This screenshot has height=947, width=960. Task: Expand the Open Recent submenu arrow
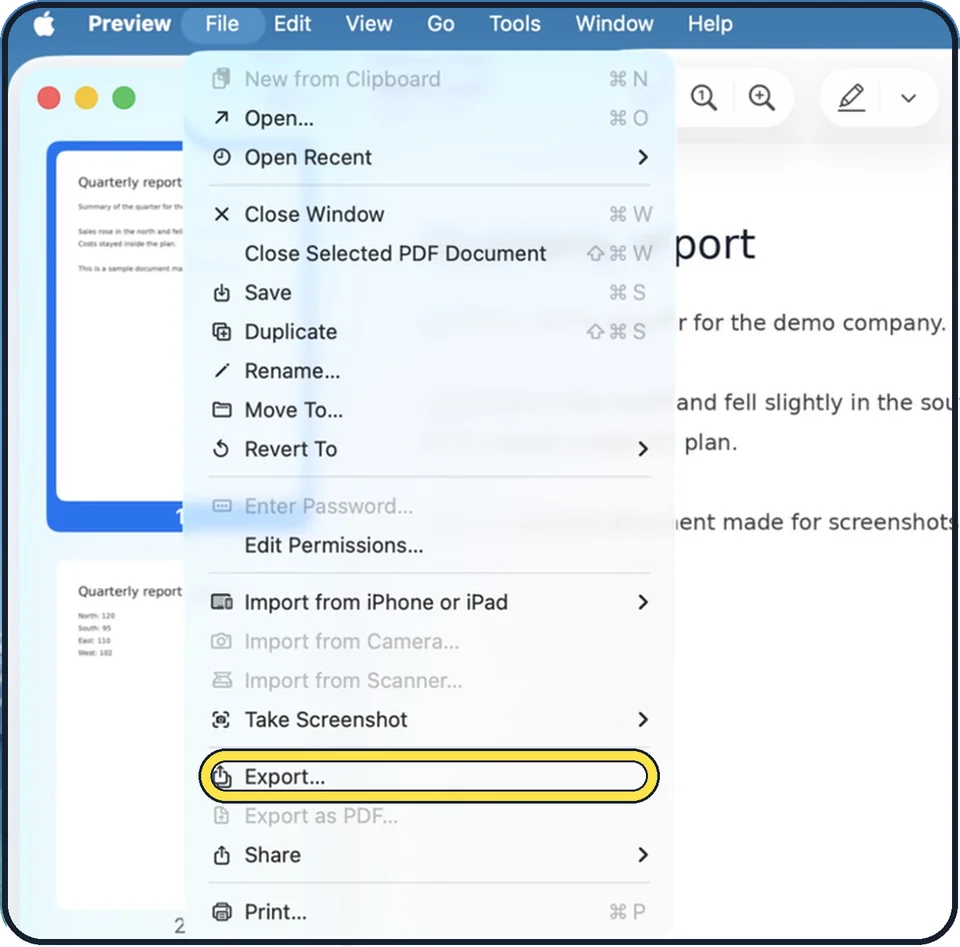point(642,157)
